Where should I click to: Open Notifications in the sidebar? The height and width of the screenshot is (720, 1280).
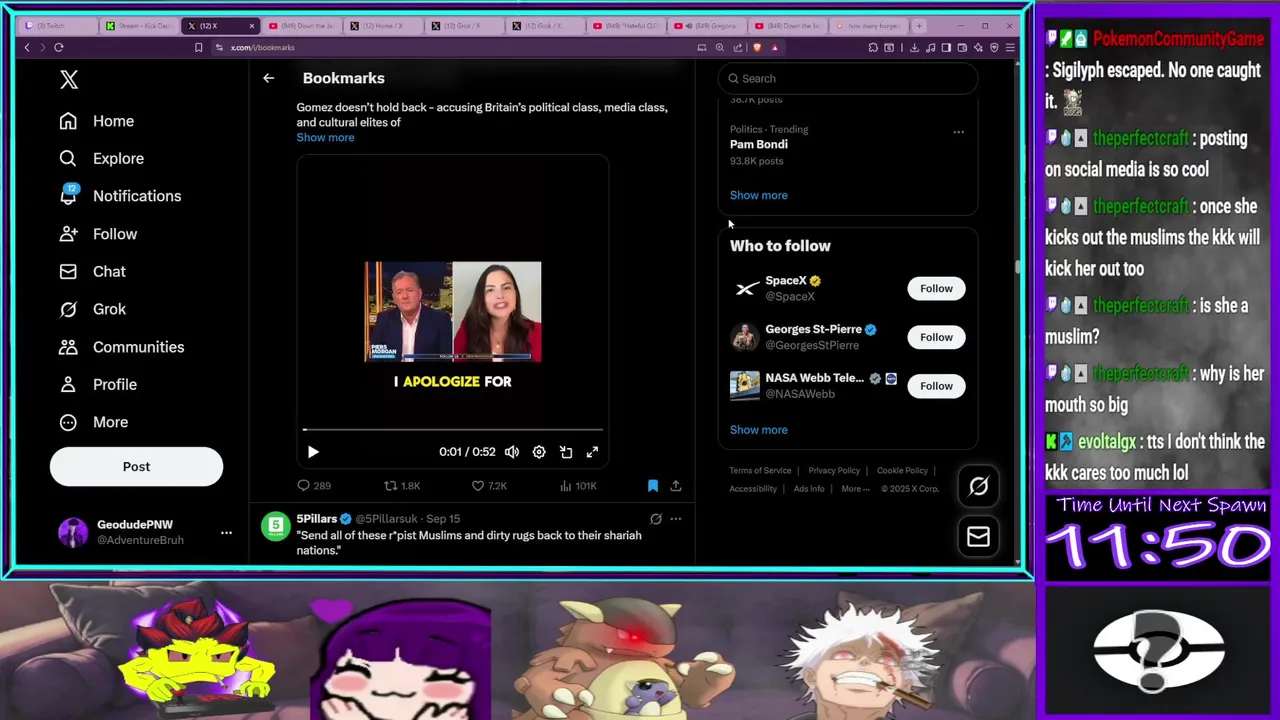[120, 196]
